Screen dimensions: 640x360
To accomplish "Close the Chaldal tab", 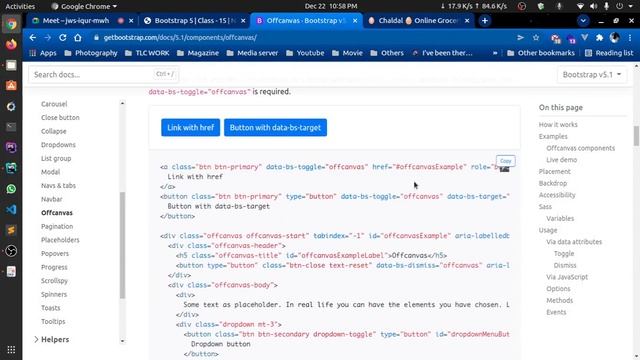I will point(467,20).
